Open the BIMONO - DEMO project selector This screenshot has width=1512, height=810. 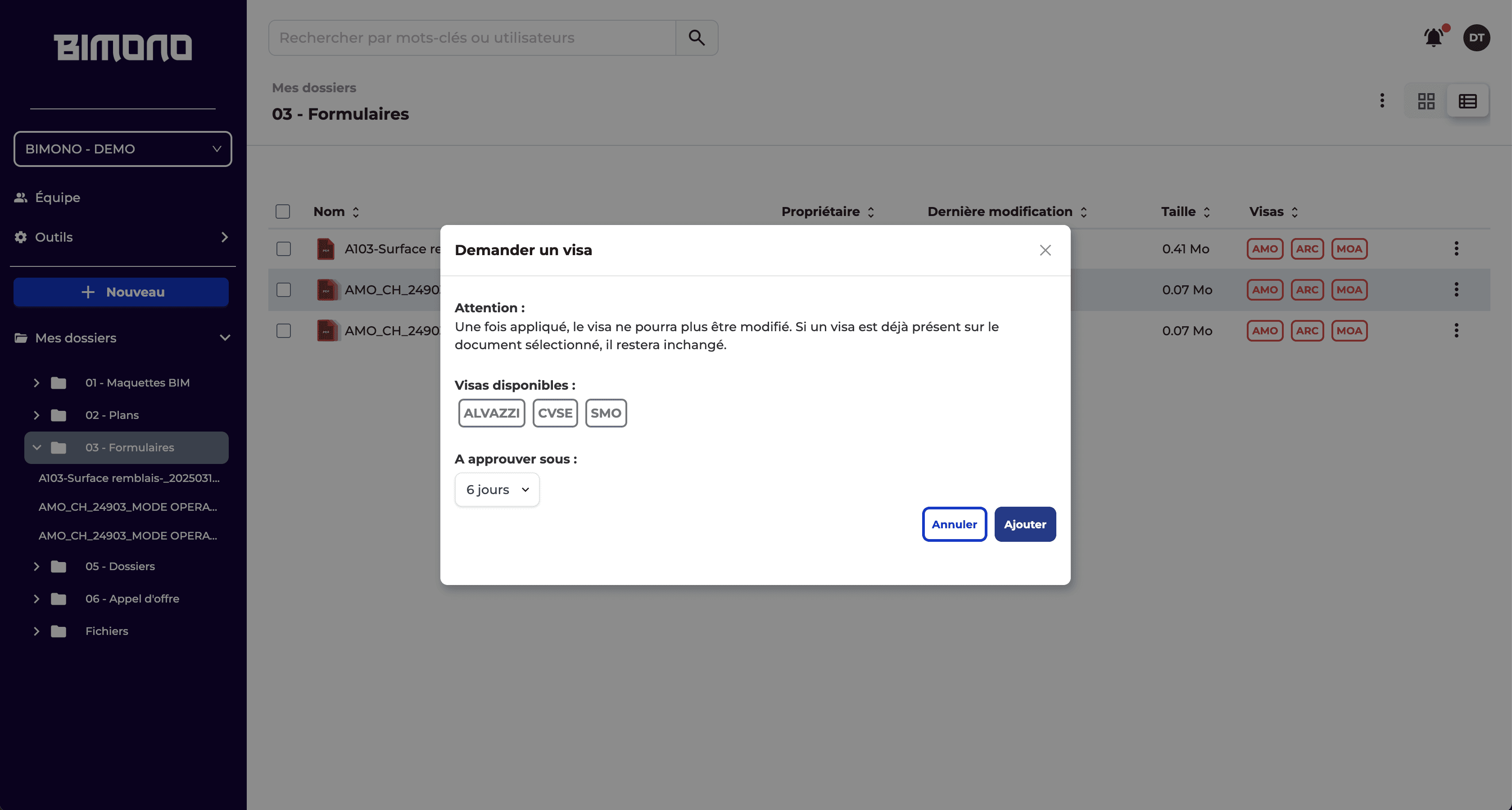pyautogui.click(x=122, y=149)
